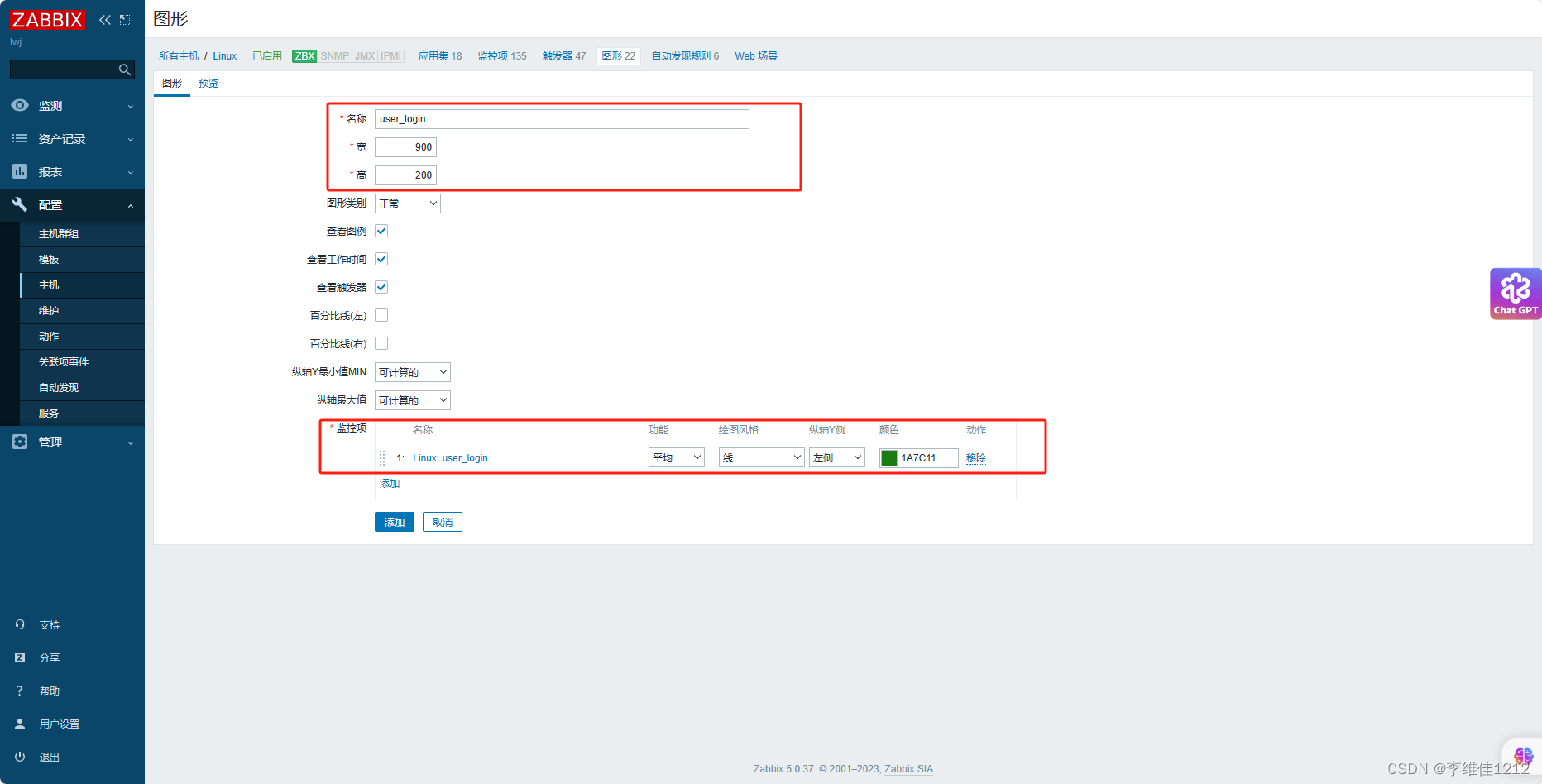The image size is (1542, 784).
Task: Click the blue 添加 submit button
Action: point(395,522)
